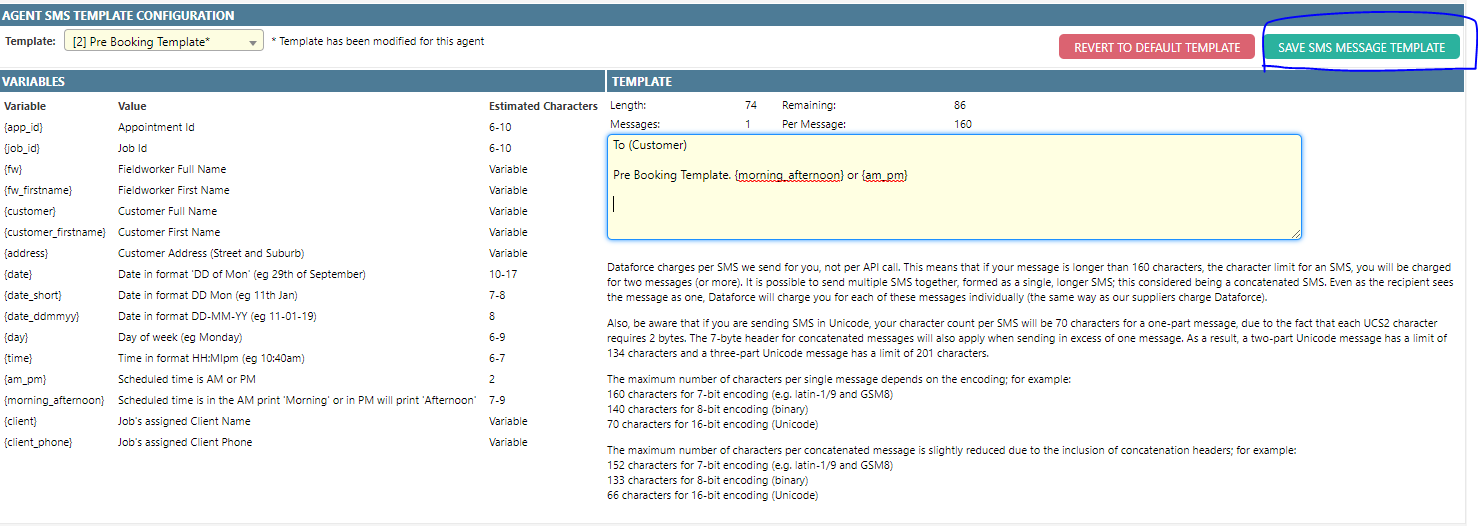Image resolution: width=1478 pixels, height=526 pixels.
Task: Select the {app_id} variable row
Action: 24,127
